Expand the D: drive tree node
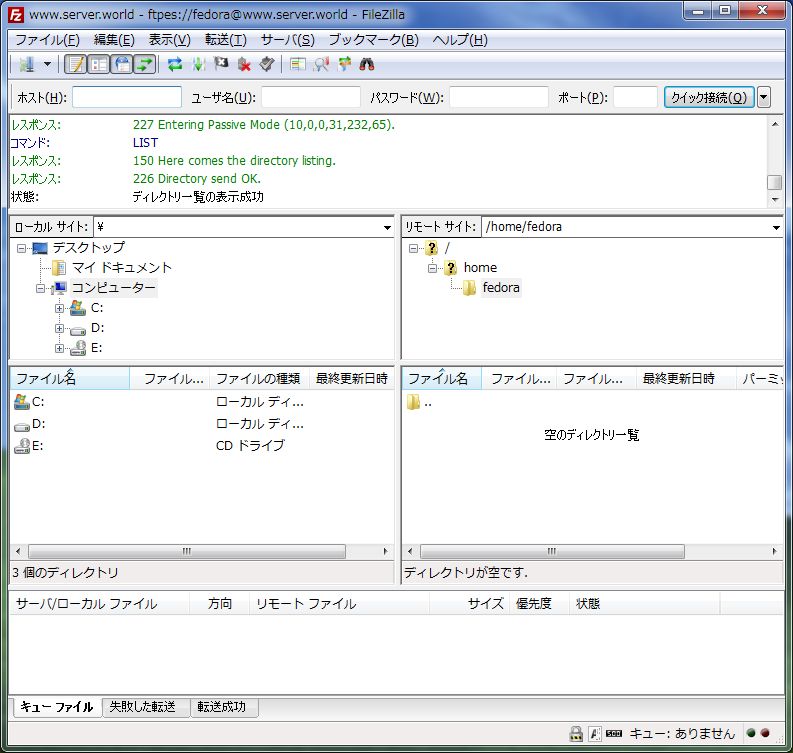793x753 pixels. [59, 328]
